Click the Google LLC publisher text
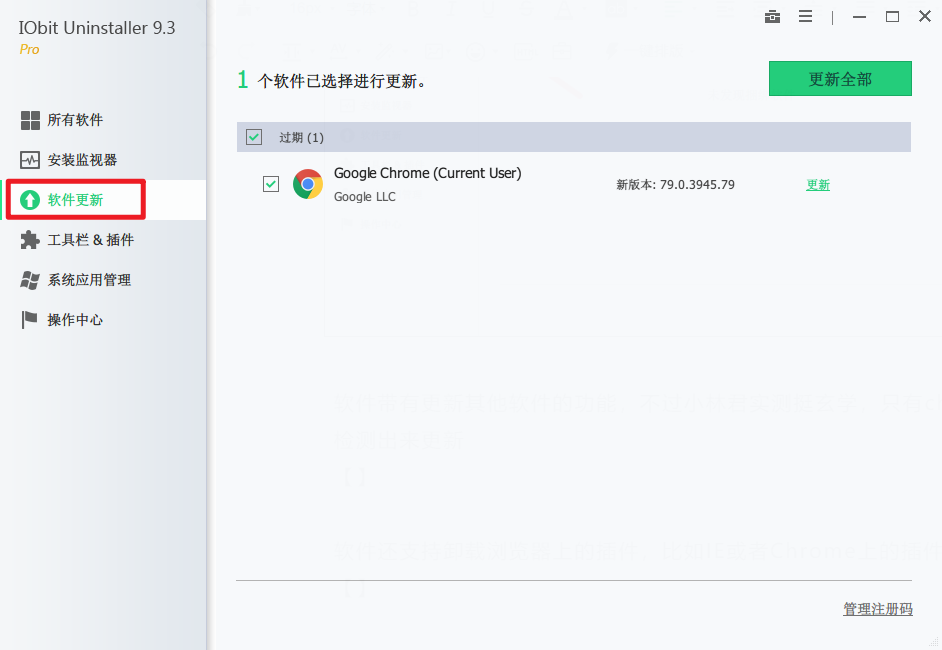This screenshot has height=650, width=942. (x=365, y=196)
